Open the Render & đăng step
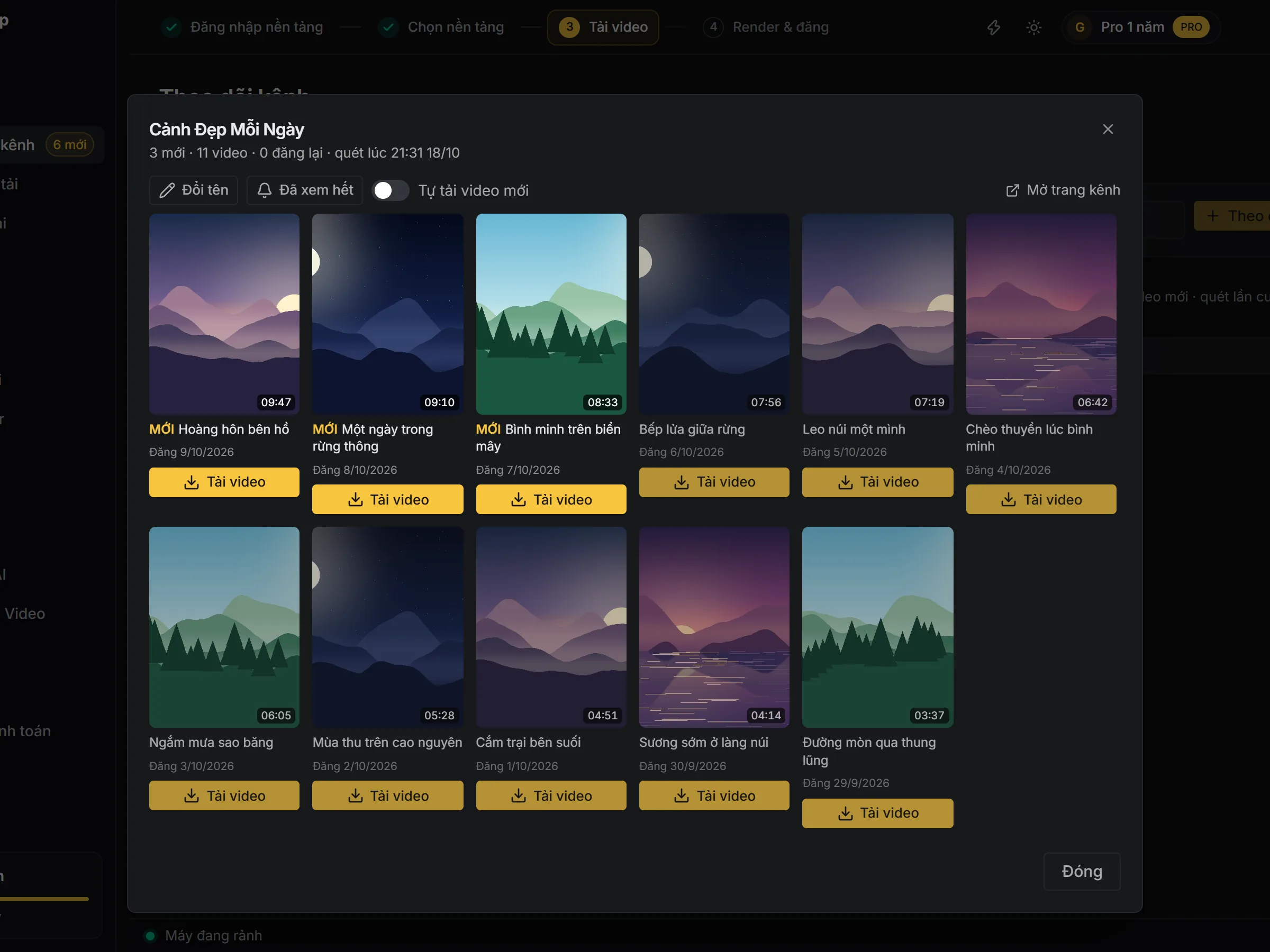Viewport: 1270px width, 952px height. (x=766, y=27)
